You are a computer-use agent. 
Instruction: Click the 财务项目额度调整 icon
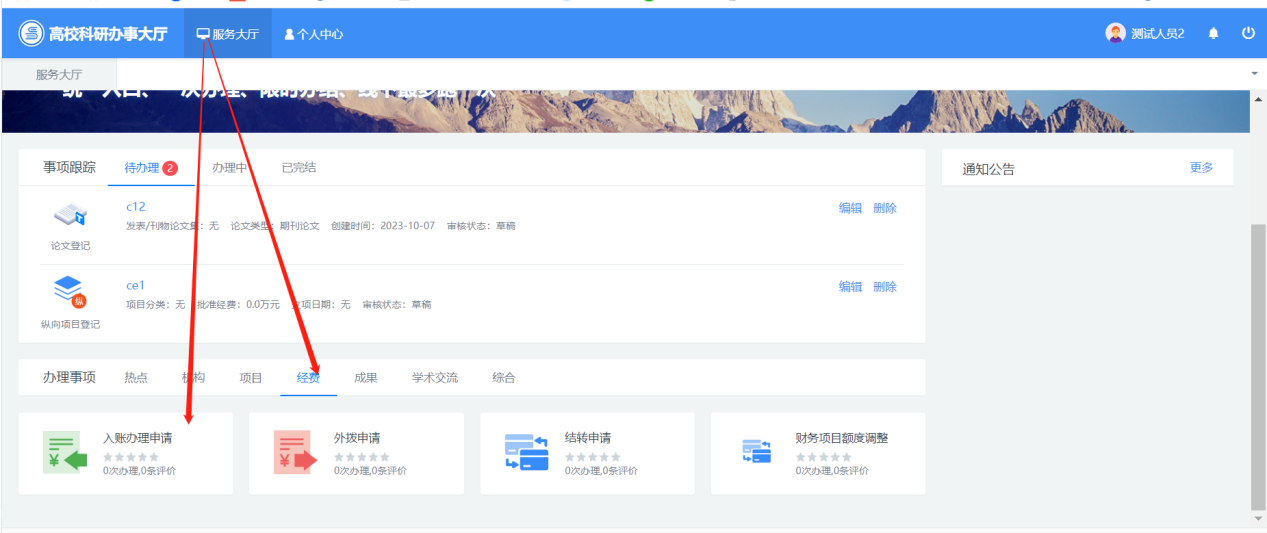[x=757, y=452]
